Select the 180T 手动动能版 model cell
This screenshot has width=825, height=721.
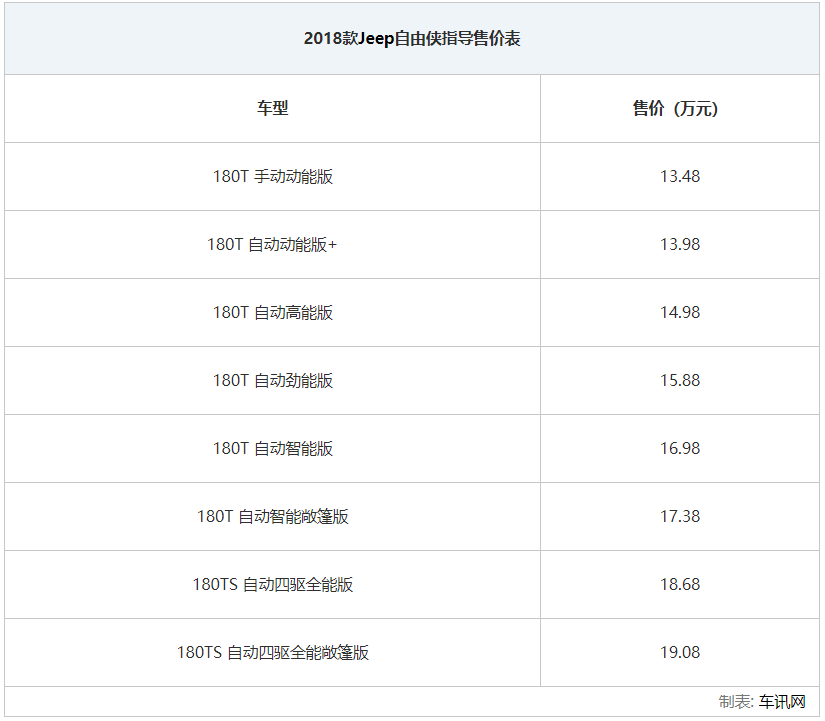tap(272, 176)
